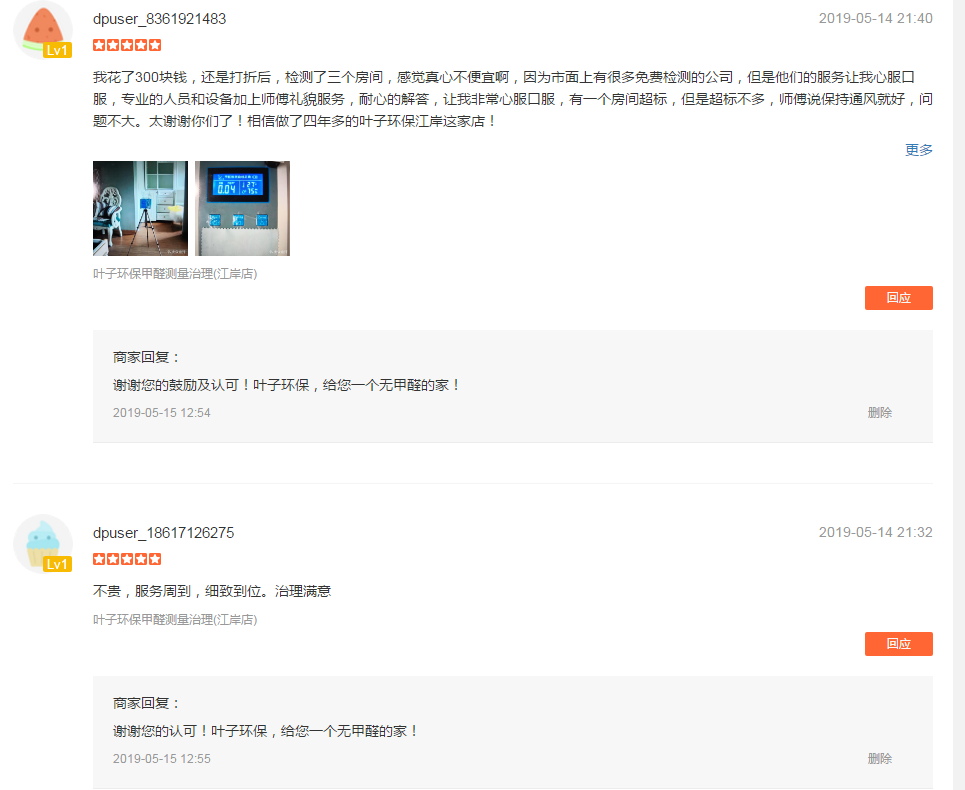Open the watermelon avatar of dpuser_8361921483
The width and height of the screenshot is (965, 790).
[x=43, y=30]
